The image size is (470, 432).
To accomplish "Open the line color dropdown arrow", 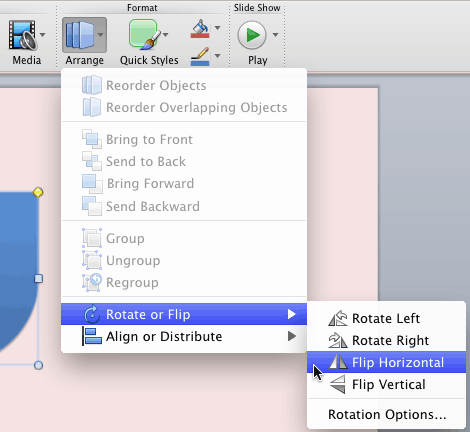I will [x=217, y=56].
